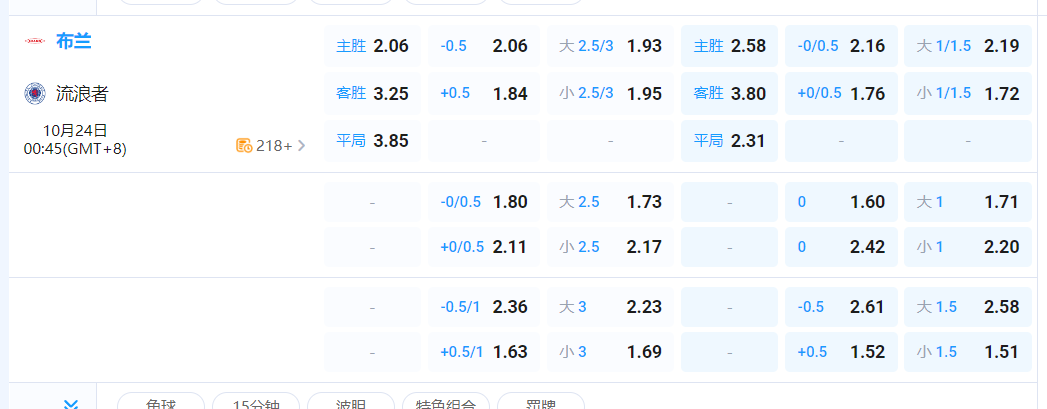
Task: Click the orange match statistics icon
Action: point(243,145)
